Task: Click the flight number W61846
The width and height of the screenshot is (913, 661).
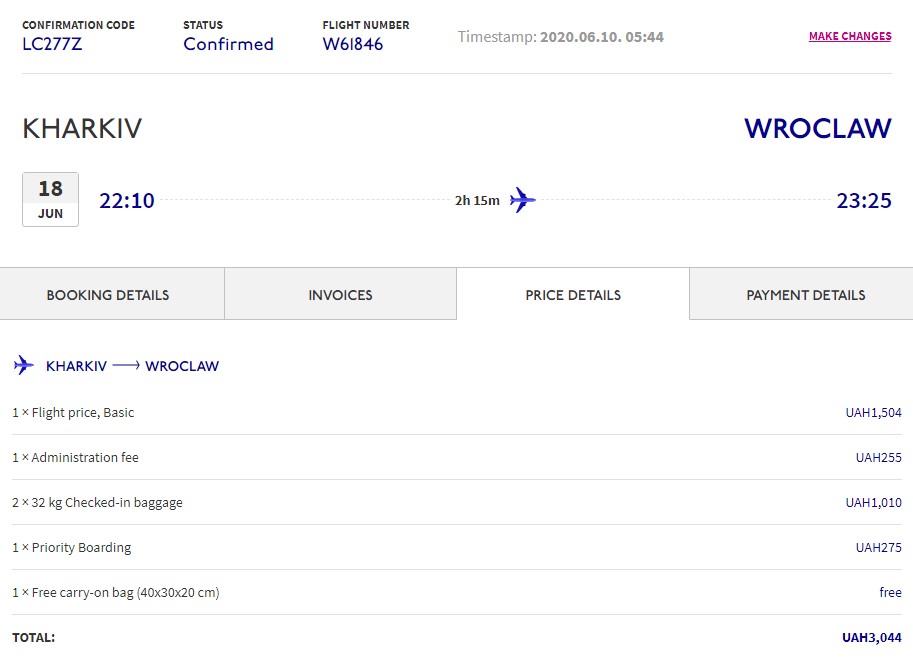Action: click(x=352, y=44)
